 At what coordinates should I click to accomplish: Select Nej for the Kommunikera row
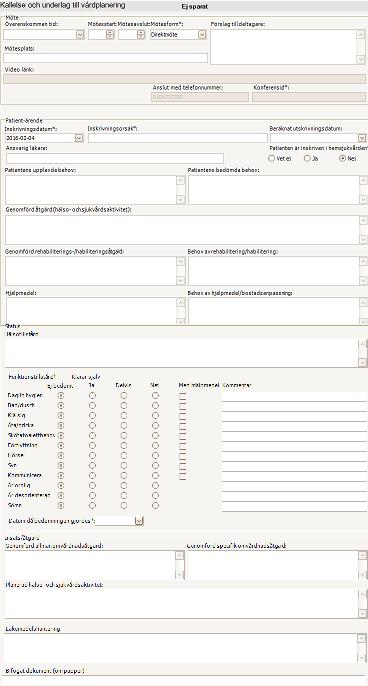click(x=155, y=475)
